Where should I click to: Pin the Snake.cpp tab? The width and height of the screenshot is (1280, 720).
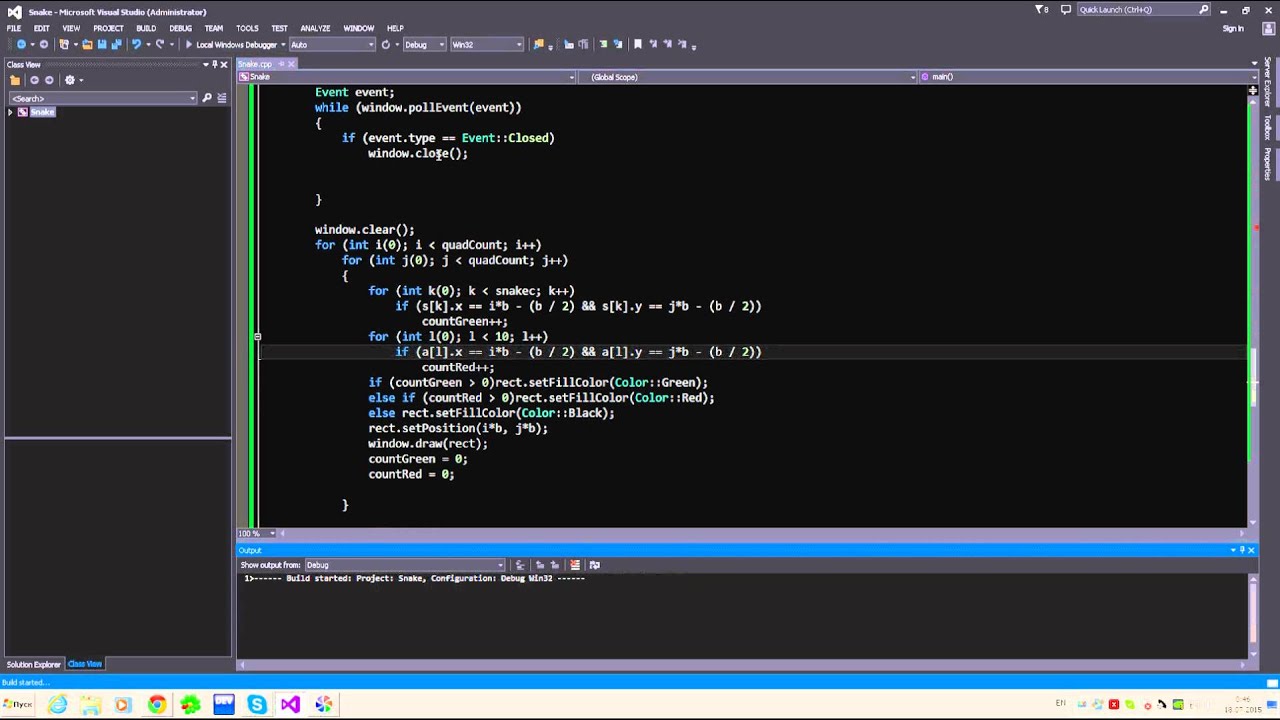click(281, 64)
